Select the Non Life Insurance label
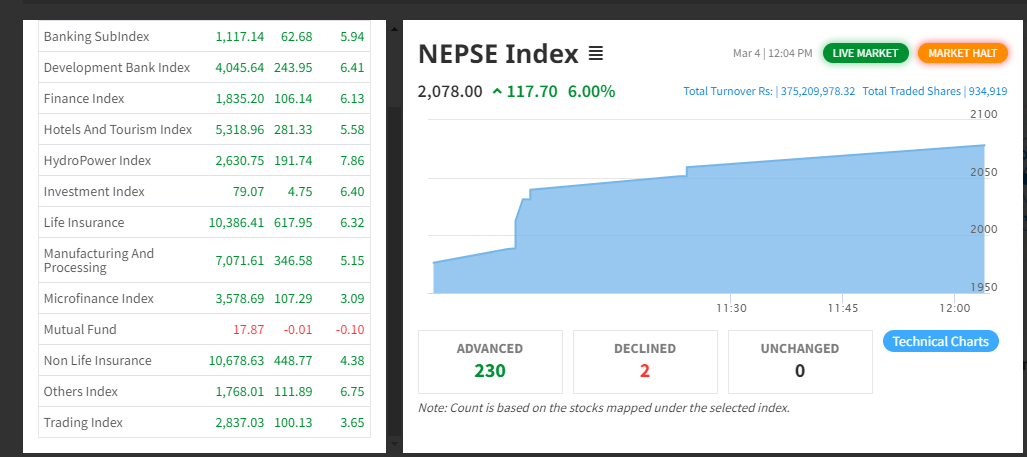The height and width of the screenshot is (457, 1027). [x=98, y=361]
